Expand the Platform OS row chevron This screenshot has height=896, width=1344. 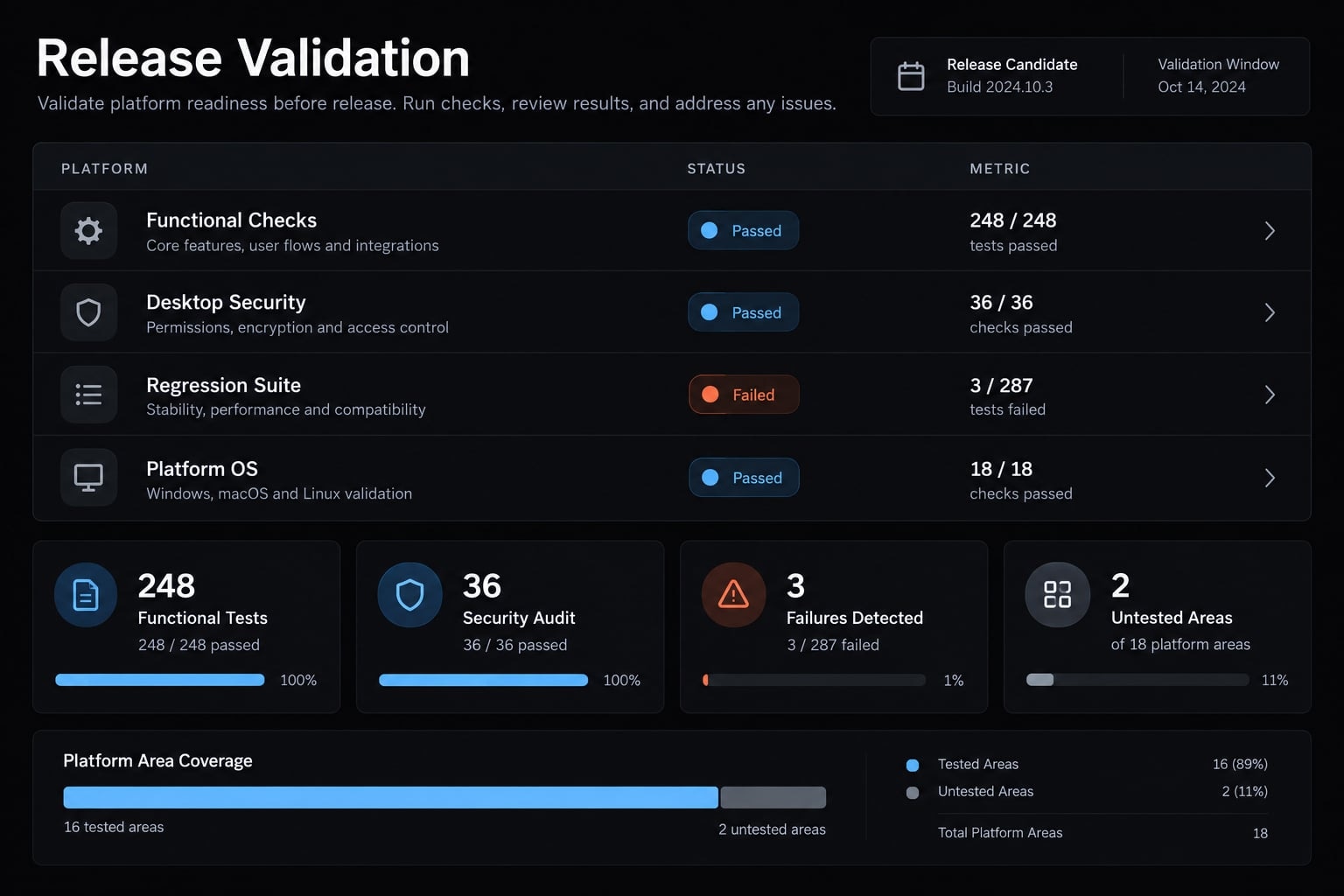[1270, 478]
